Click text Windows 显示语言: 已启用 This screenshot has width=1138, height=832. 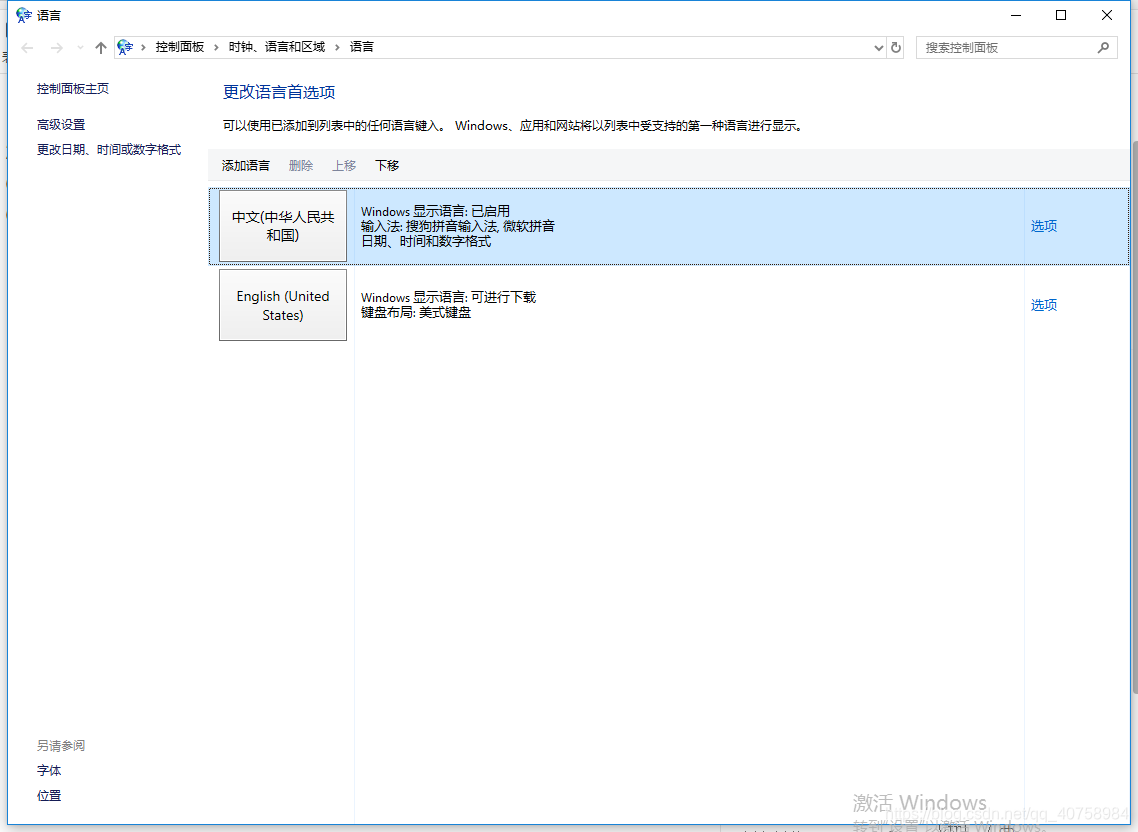[435, 211]
